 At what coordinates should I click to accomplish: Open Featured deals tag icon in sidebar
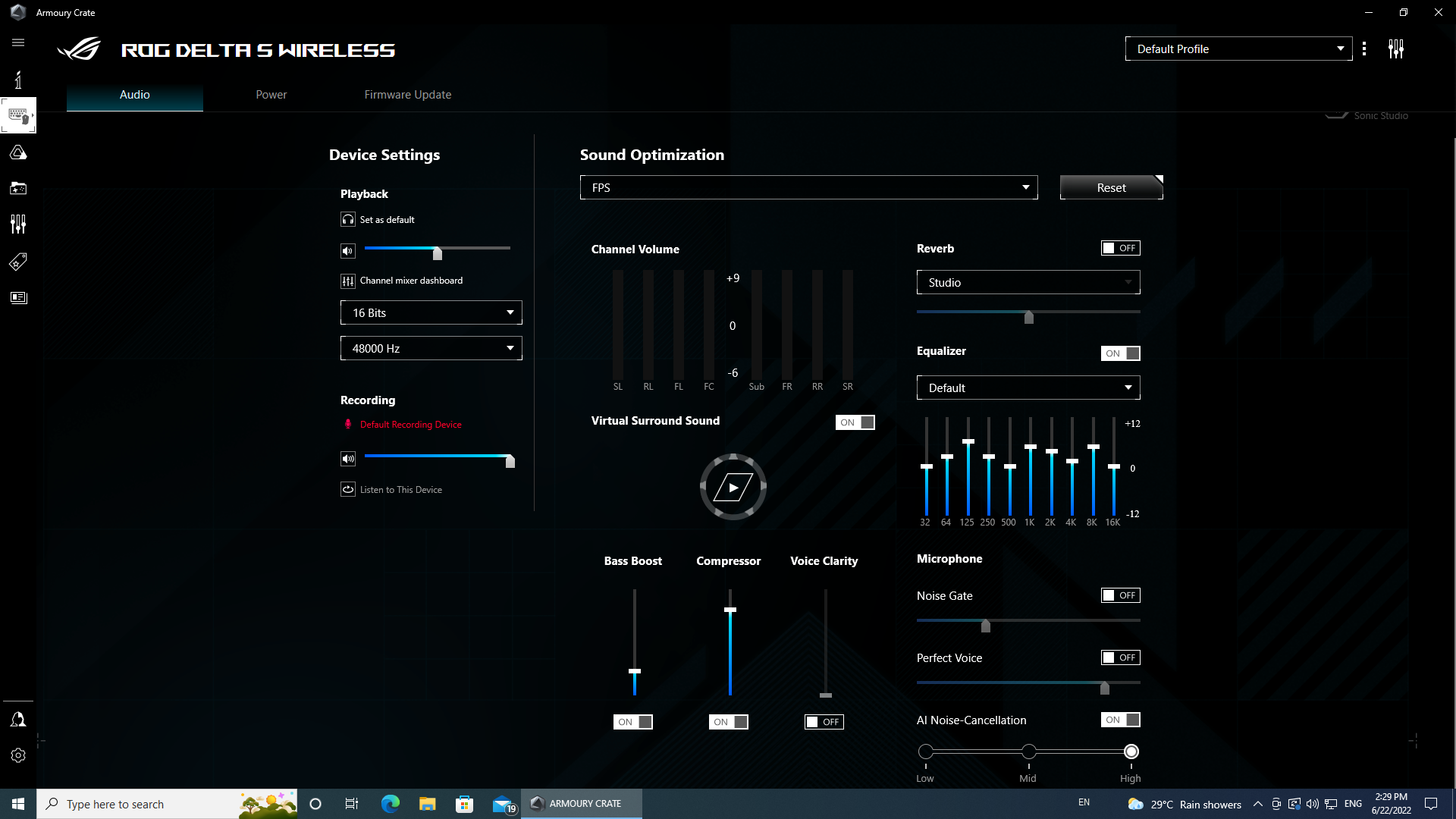click(18, 262)
